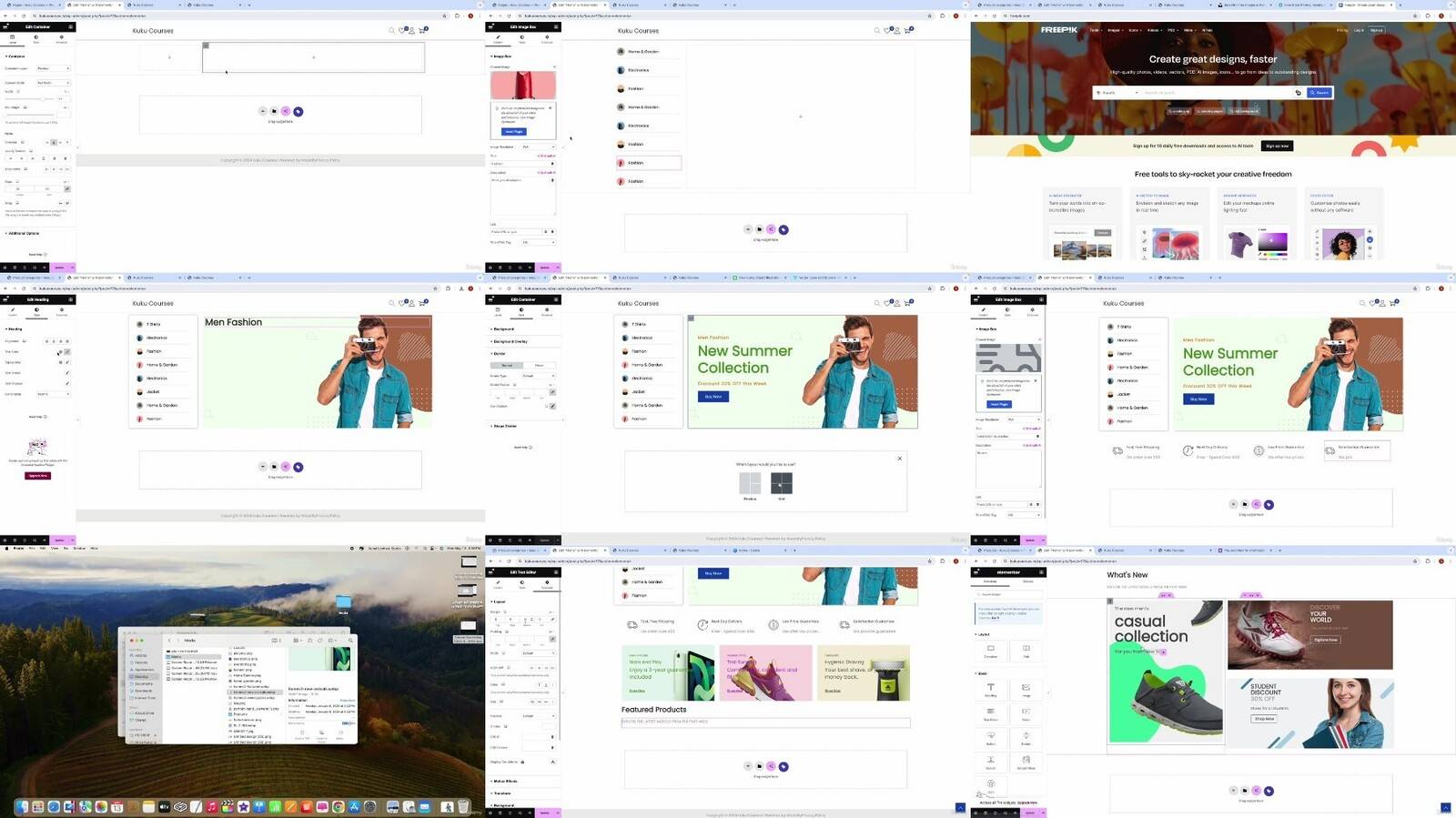This screenshot has width=1456, height=818.
Task: Click the Freepik search input field
Action: pyautogui.click(x=1216, y=93)
